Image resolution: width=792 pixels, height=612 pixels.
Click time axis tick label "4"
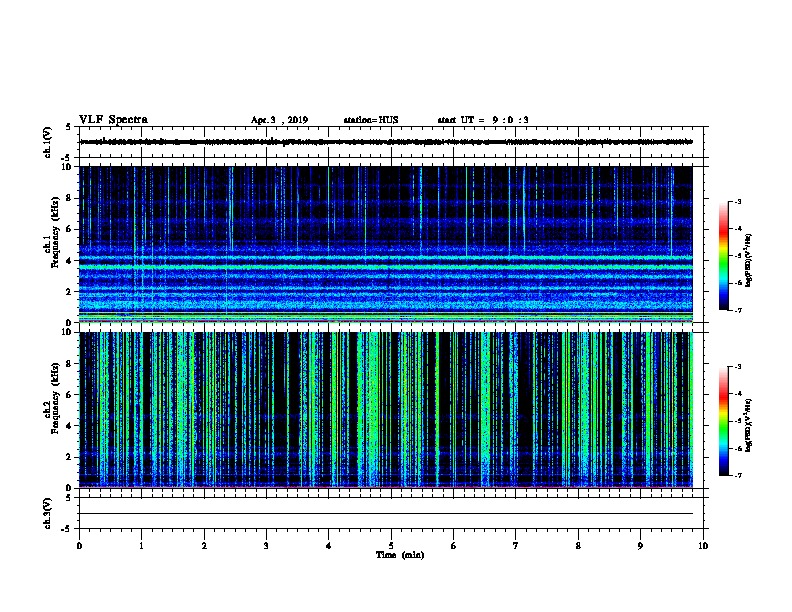[x=329, y=546]
